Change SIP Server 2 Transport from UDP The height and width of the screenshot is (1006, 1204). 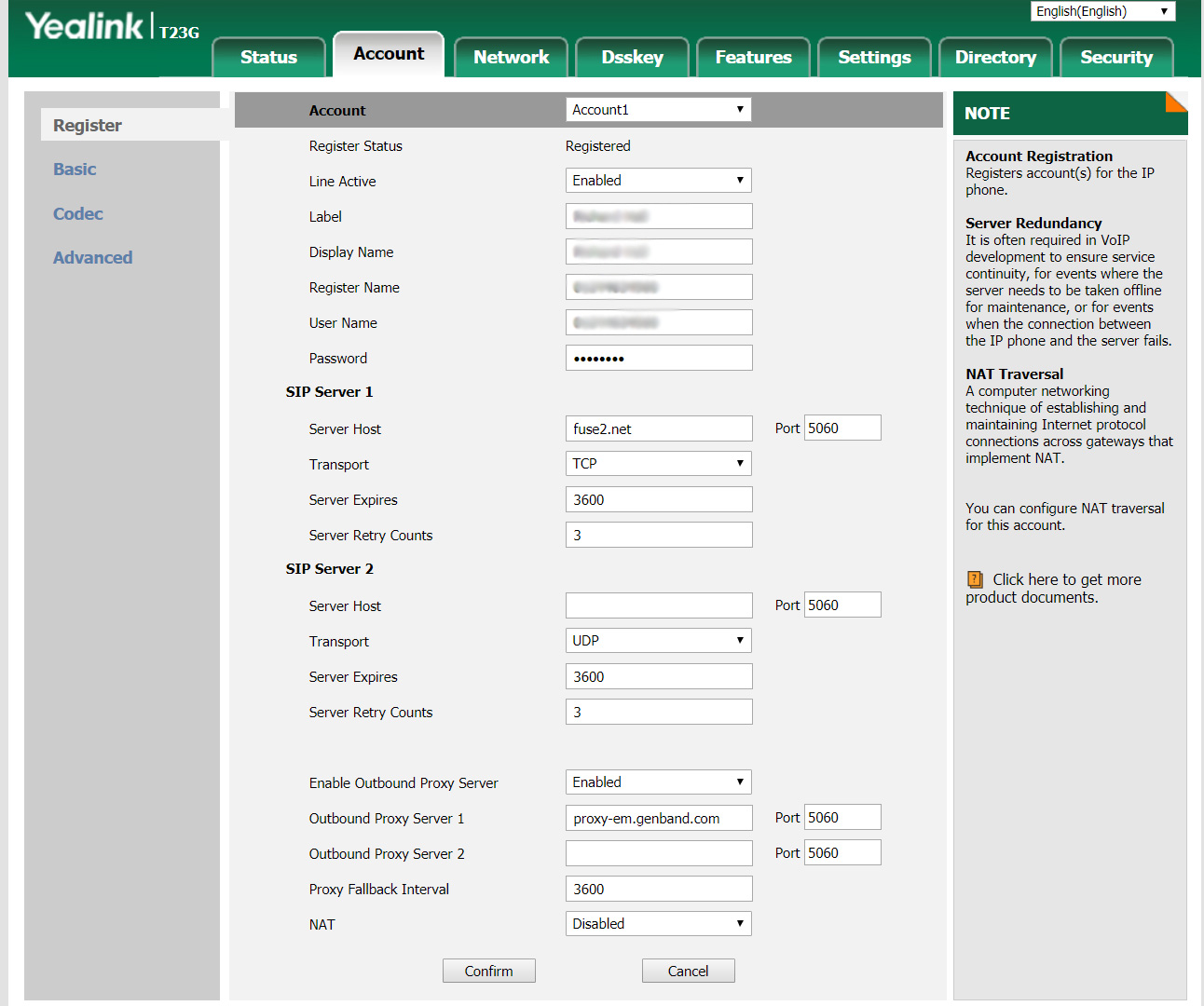click(x=658, y=641)
